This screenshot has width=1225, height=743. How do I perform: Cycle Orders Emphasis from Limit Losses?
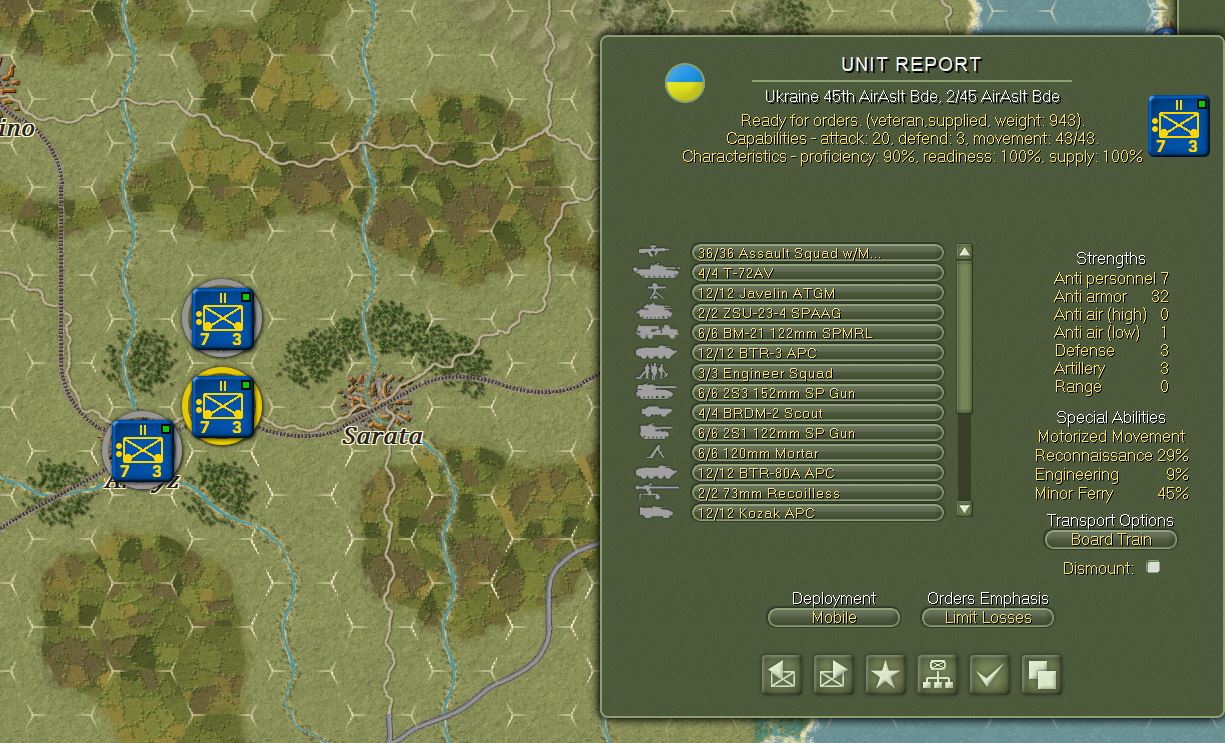(x=986, y=617)
